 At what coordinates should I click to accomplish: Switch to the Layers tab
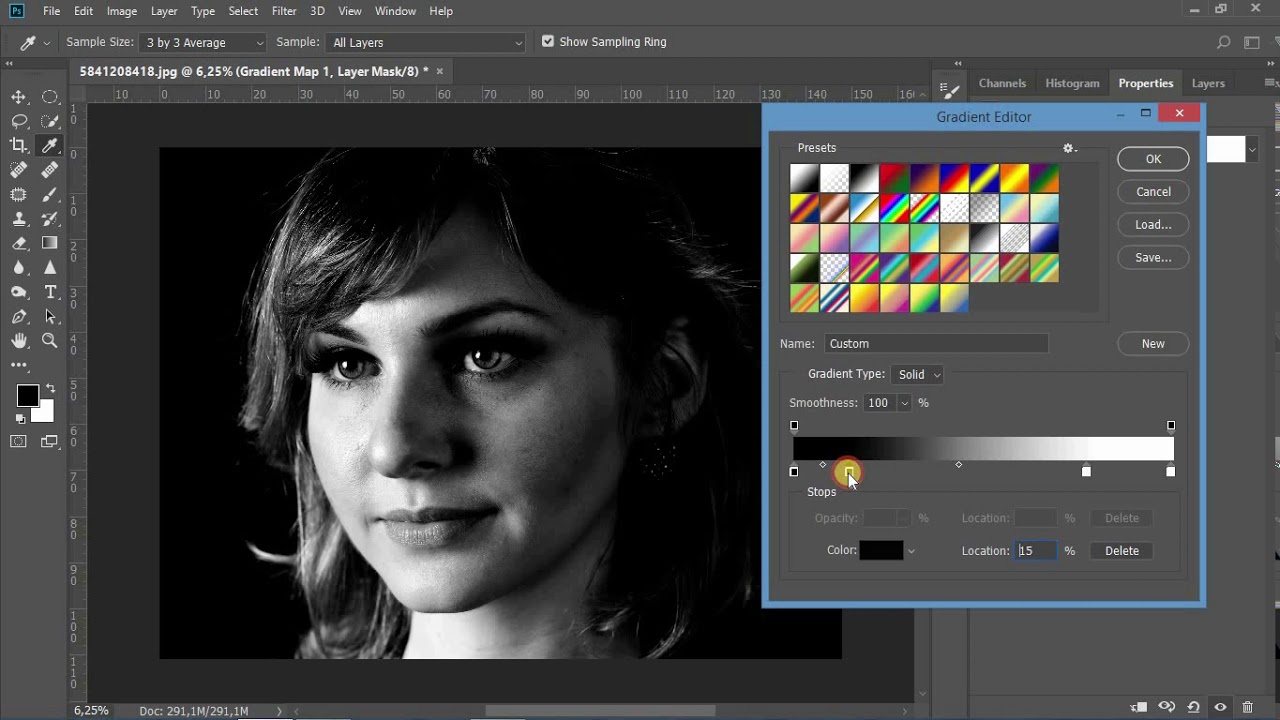pos(1208,83)
